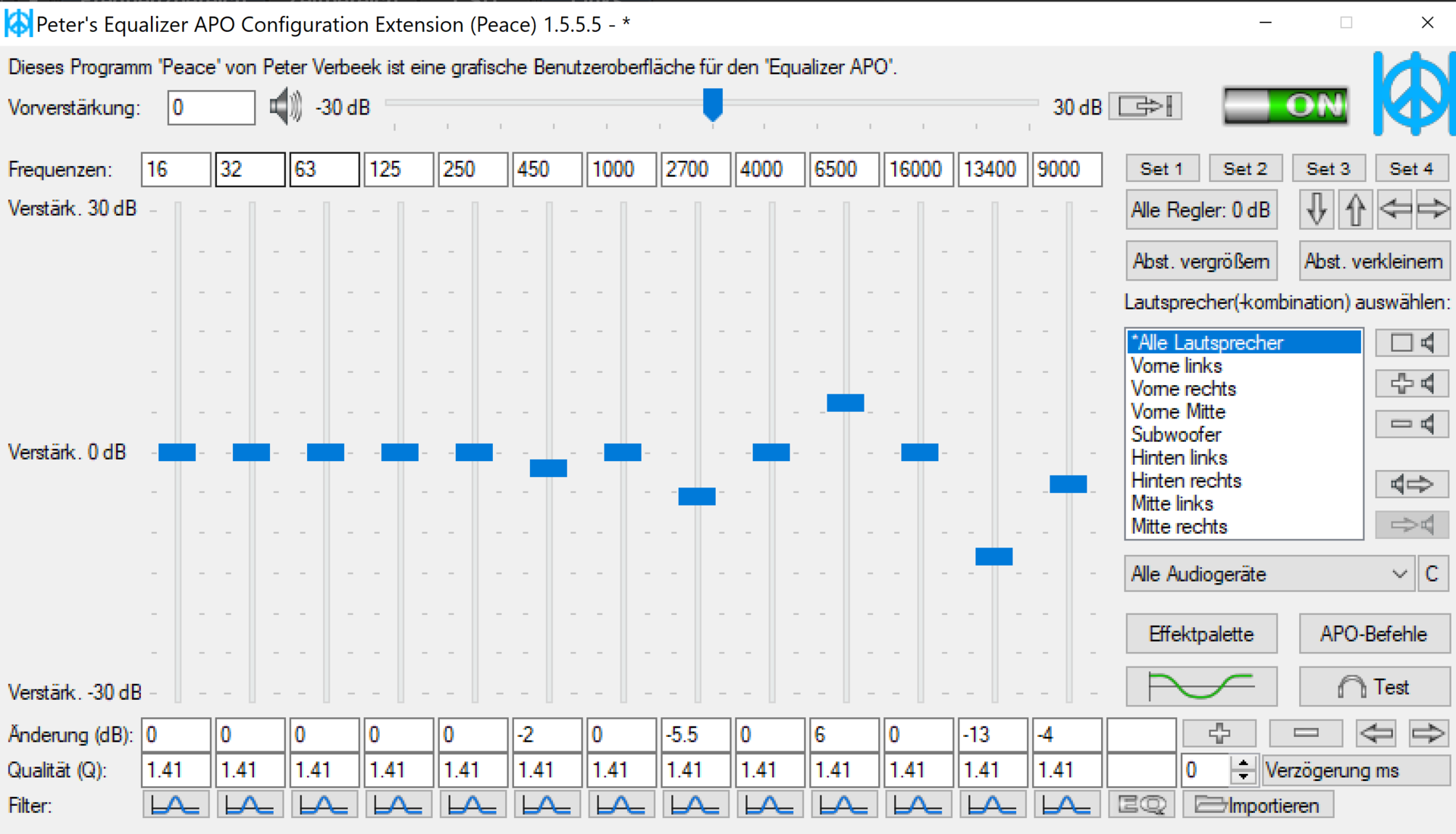Click delay spinner up arrow
Viewport: 1456px width, 834px height.
coord(1244,763)
